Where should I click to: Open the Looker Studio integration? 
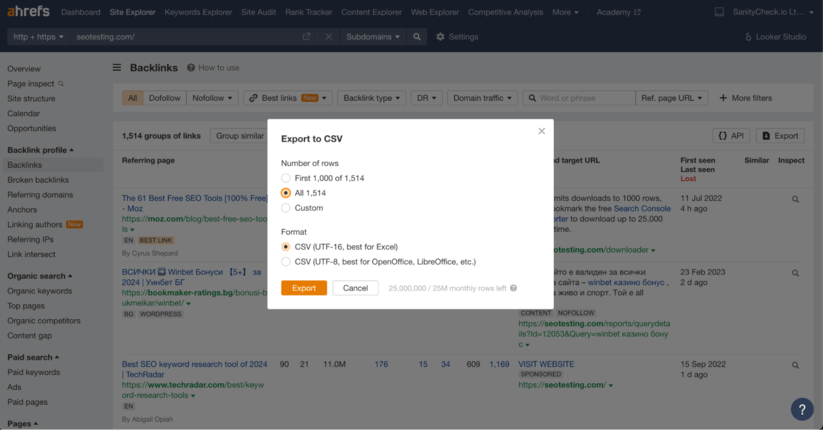pos(775,37)
